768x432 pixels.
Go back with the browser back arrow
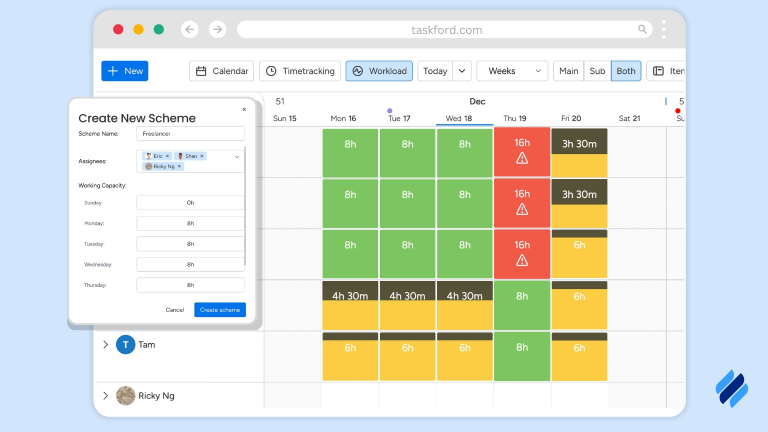point(190,29)
